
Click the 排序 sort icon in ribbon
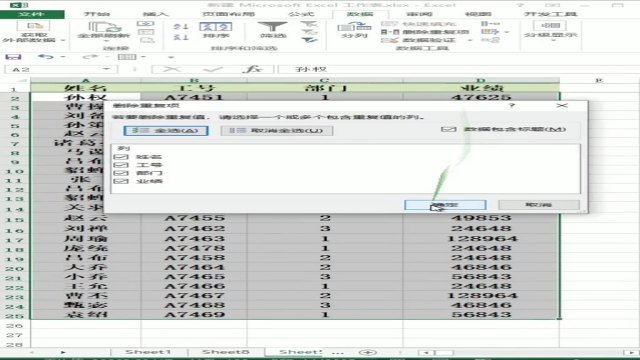pos(216,27)
